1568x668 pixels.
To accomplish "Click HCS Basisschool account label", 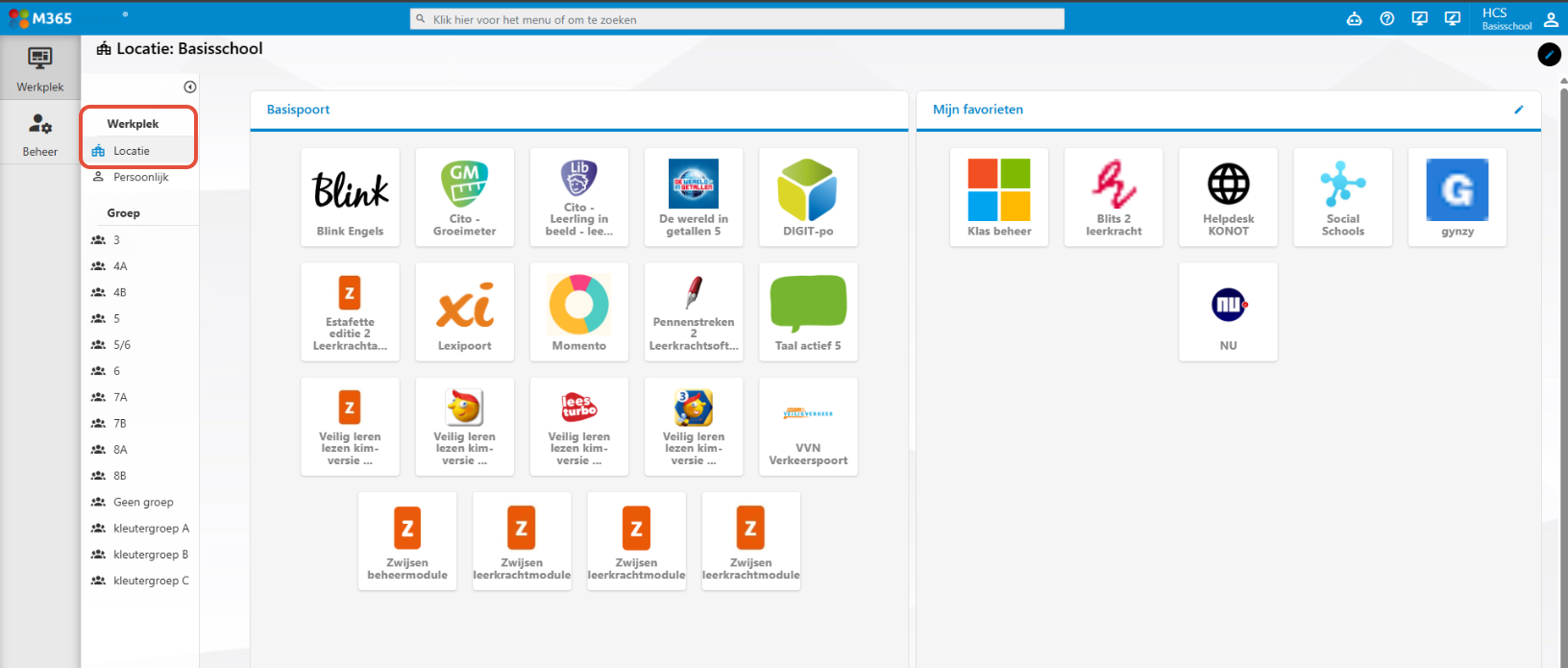I will pyautogui.click(x=1506, y=18).
